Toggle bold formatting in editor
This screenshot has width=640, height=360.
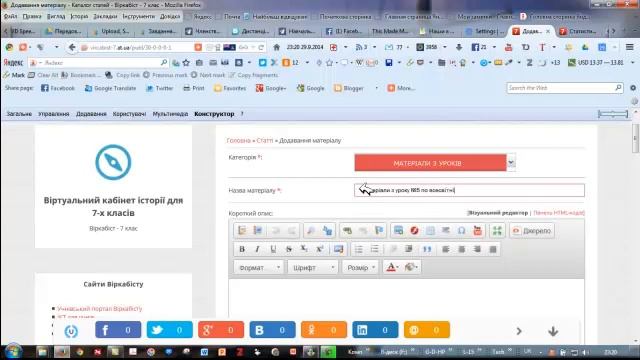point(242,249)
